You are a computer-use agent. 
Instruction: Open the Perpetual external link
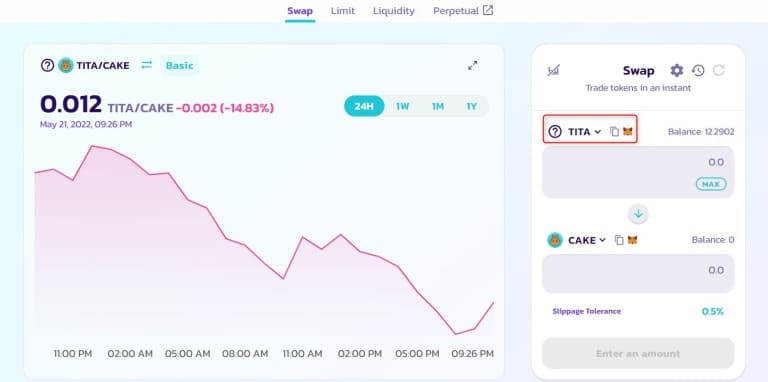coord(463,11)
